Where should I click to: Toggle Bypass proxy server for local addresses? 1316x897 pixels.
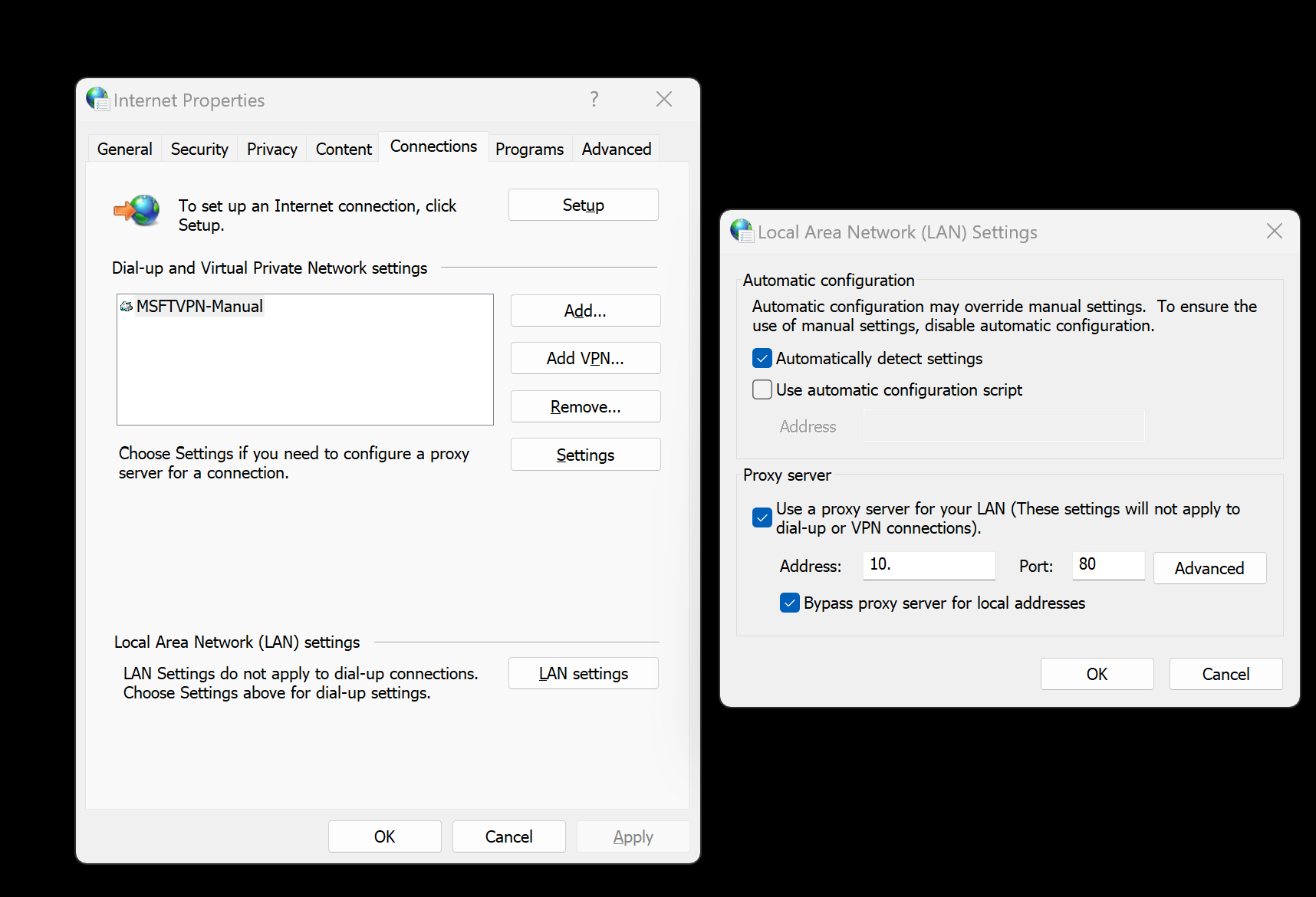[790, 603]
